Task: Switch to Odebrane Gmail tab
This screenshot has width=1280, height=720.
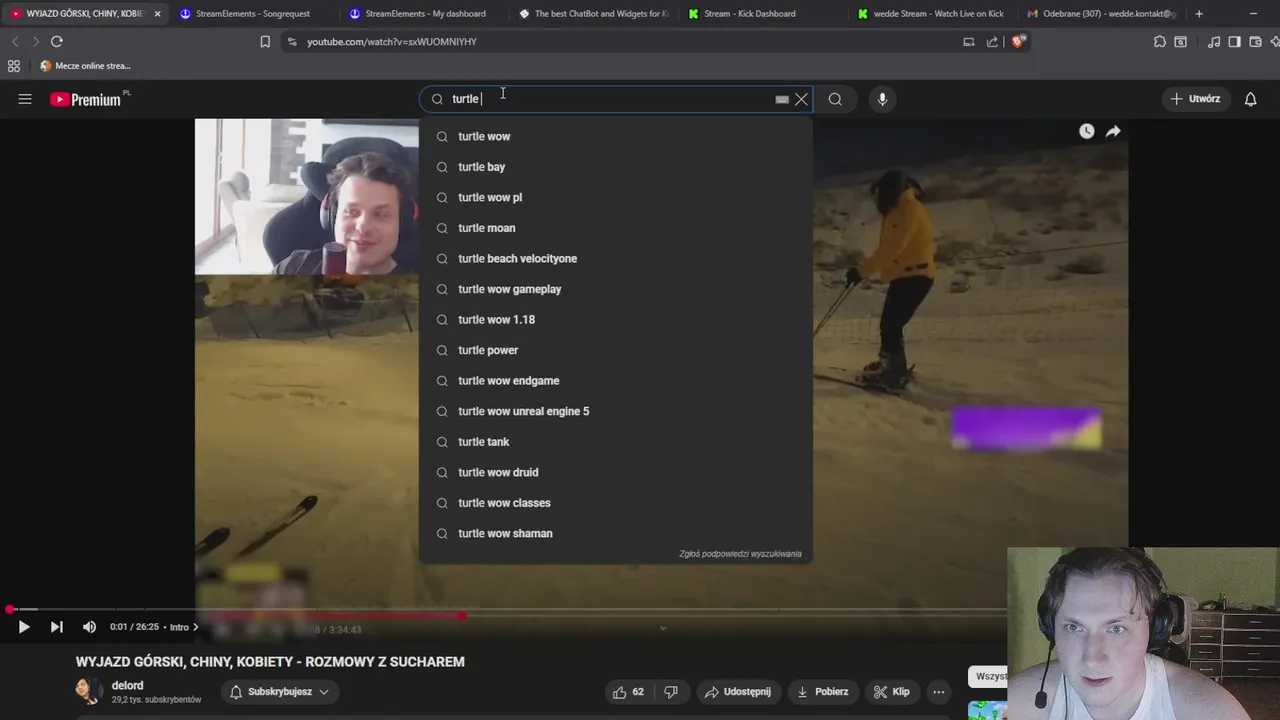Action: click(x=1102, y=14)
